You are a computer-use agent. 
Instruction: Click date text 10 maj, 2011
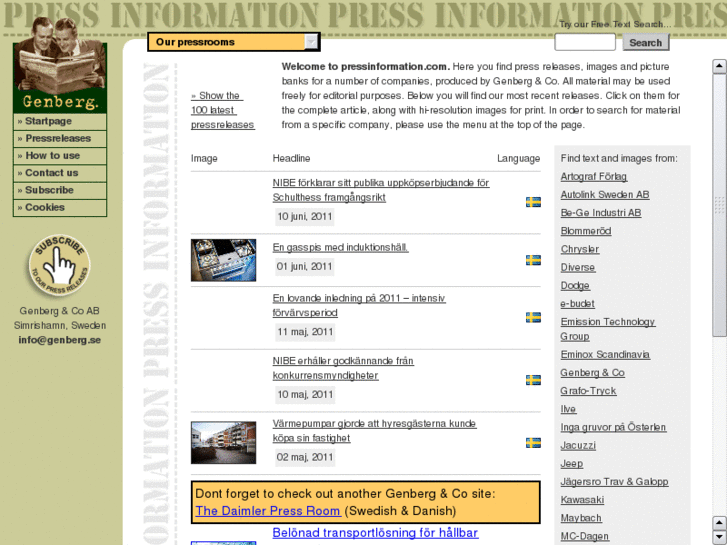coord(305,395)
